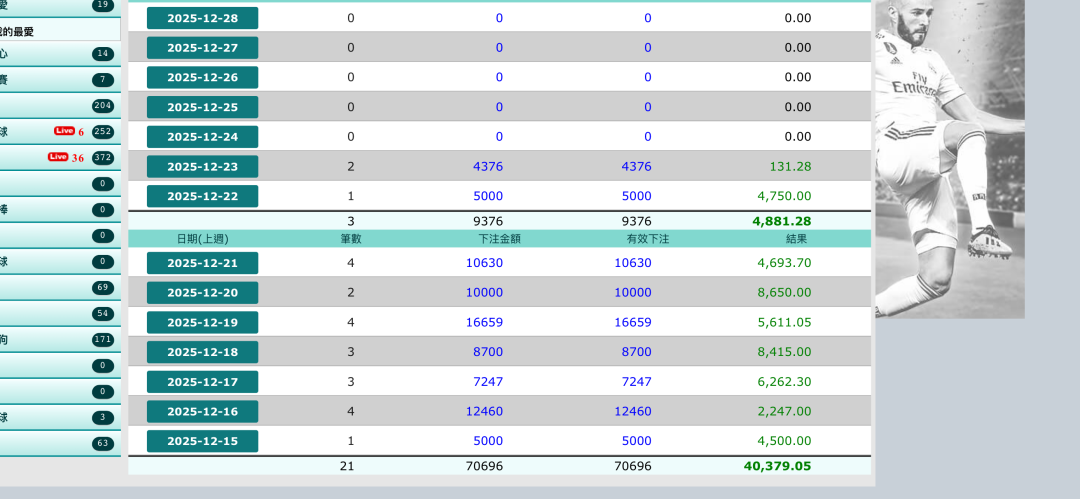Open the 2025-12-28 daily report
The width and height of the screenshot is (1080, 499).
click(202, 18)
